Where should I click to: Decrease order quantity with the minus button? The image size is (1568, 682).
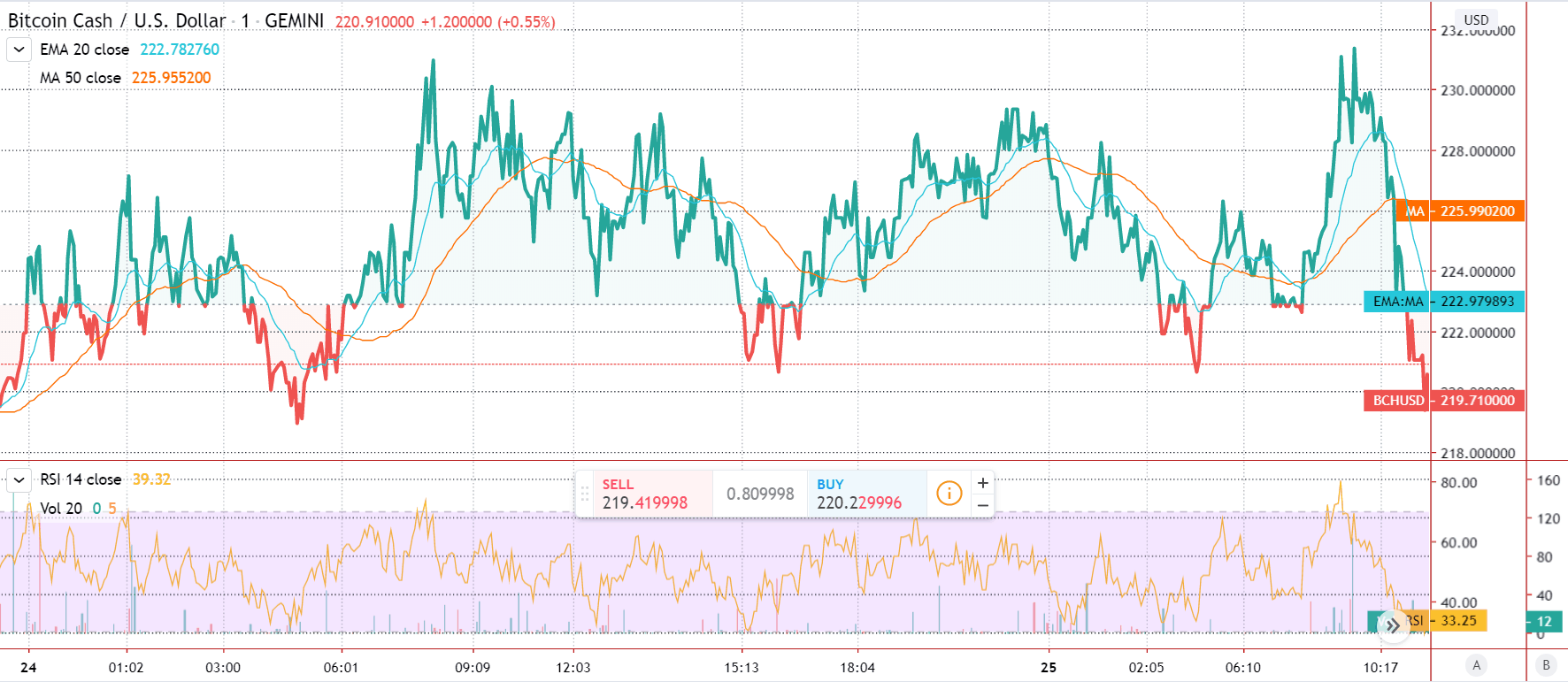982,505
